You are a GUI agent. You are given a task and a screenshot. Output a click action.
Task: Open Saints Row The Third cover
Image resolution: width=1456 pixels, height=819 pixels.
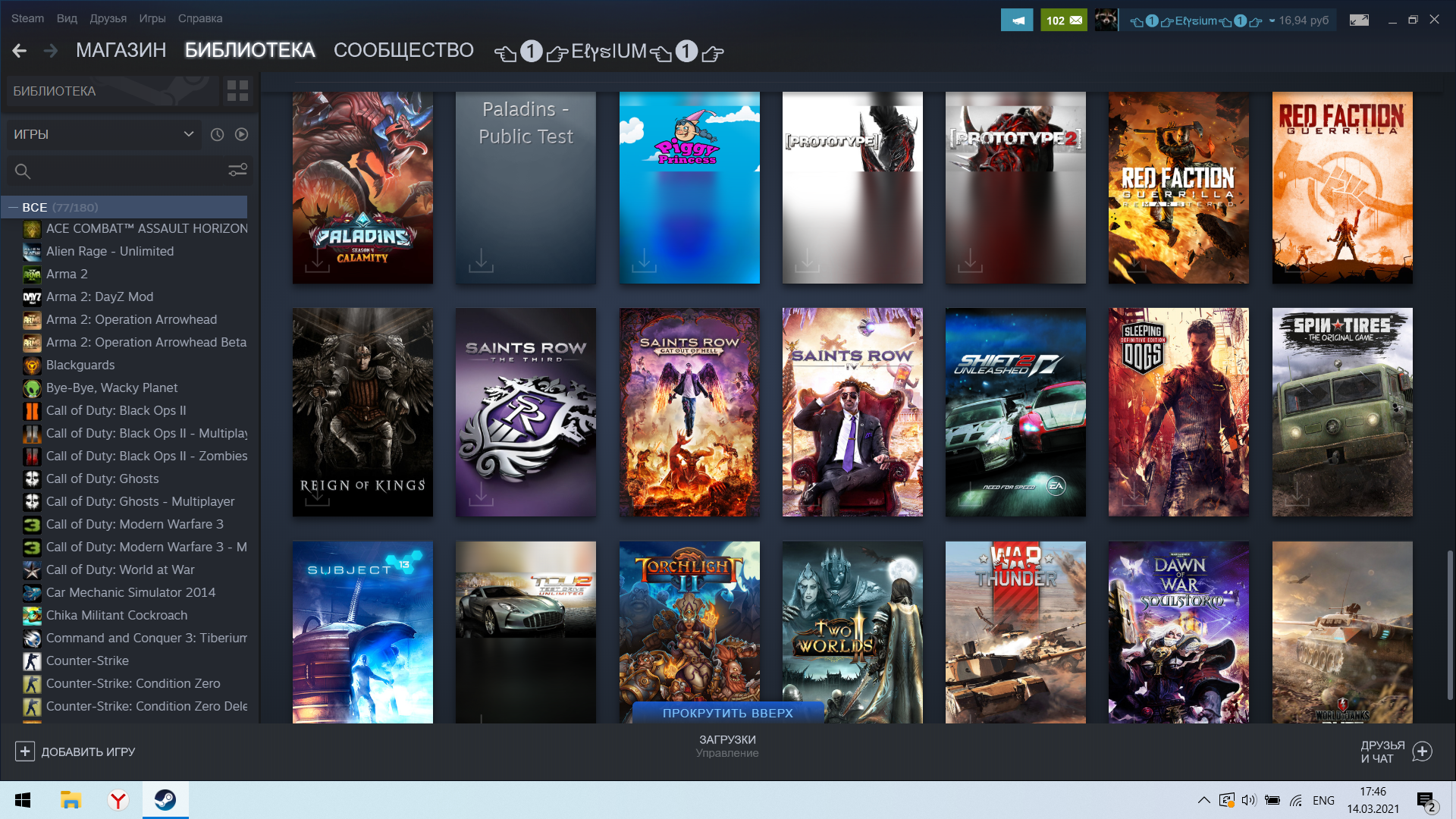pyautogui.click(x=526, y=412)
